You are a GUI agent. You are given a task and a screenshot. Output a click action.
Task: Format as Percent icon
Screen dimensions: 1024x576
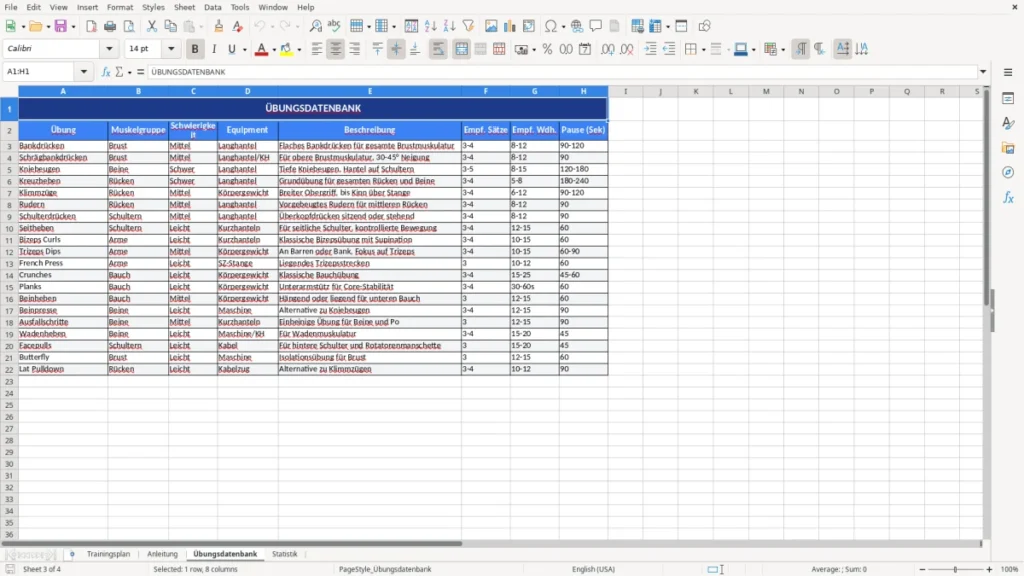click(547, 49)
